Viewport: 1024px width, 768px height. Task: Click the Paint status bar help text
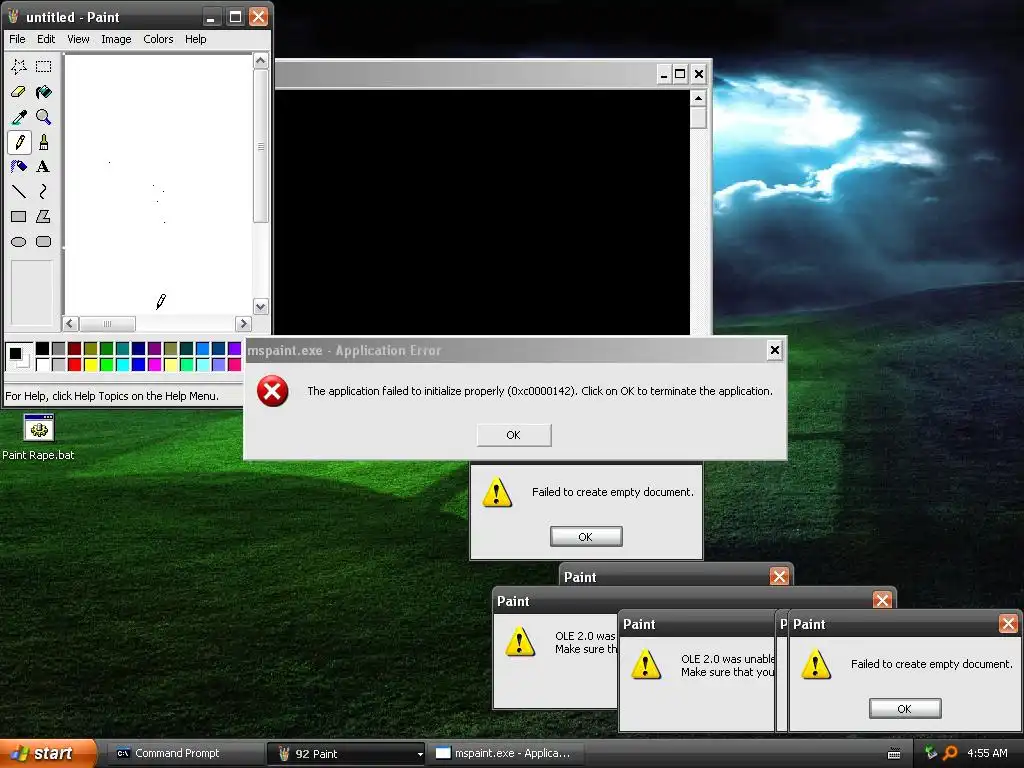(x=112, y=396)
